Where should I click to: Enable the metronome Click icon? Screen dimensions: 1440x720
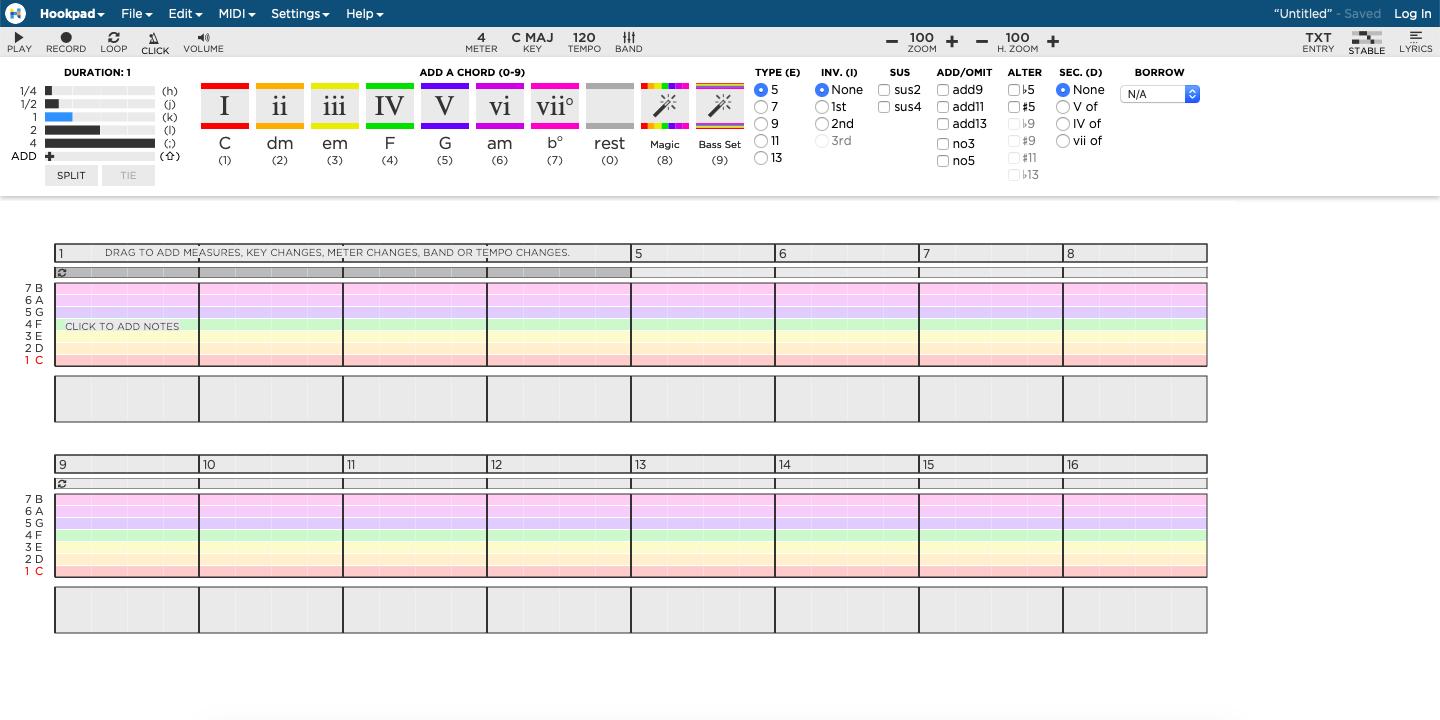[x=155, y=37]
